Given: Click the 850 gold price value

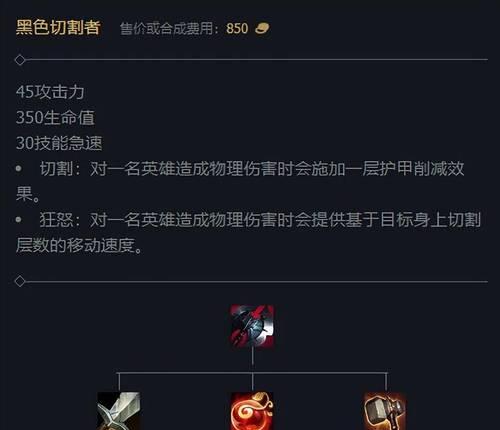Looking at the screenshot, I should (x=237, y=29).
